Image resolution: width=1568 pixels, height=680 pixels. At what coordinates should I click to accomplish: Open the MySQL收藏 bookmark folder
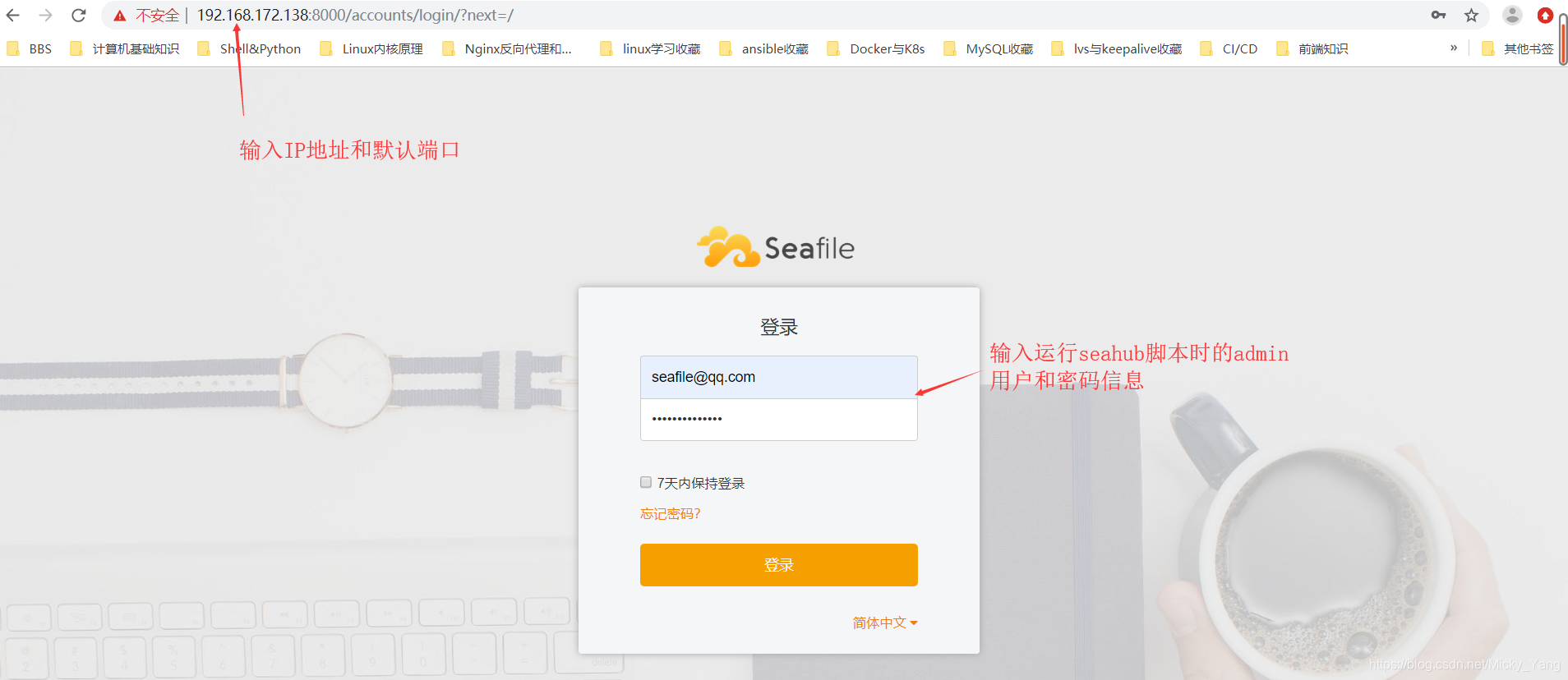[x=989, y=49]
